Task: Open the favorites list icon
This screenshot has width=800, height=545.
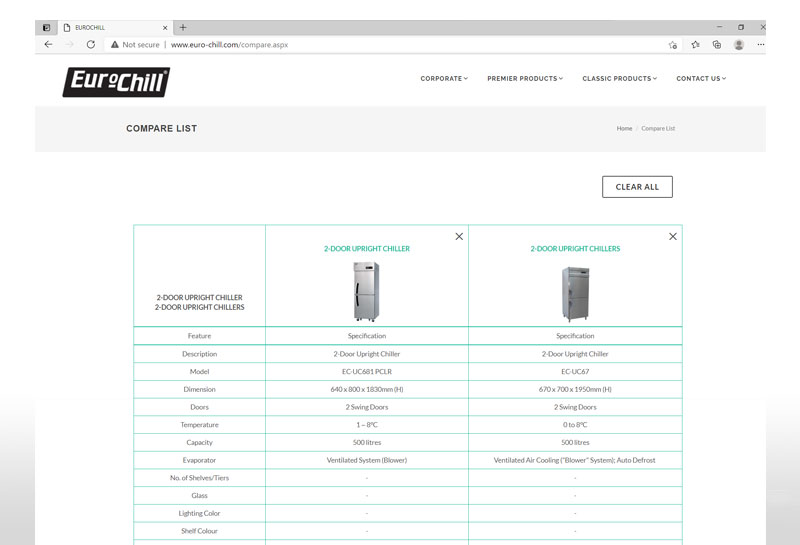Action: tap(695, 44)
